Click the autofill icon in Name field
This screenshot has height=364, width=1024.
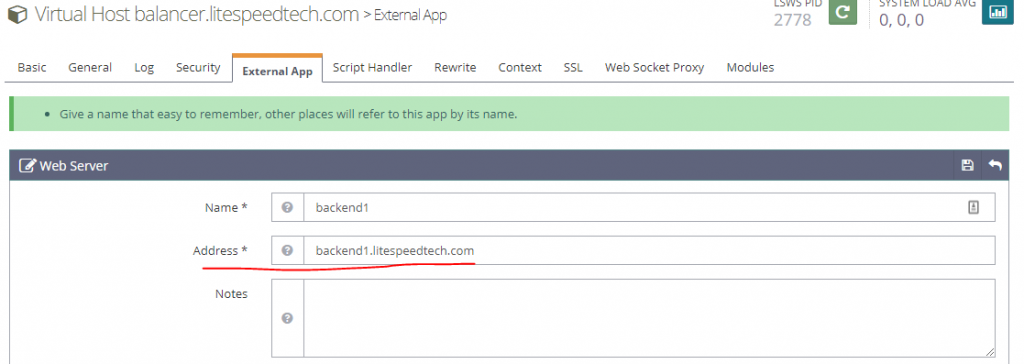pyautogui.click(x=973, y=207)
